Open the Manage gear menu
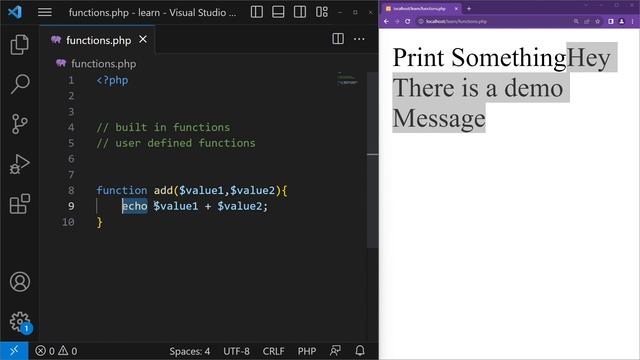Viewport: 640px width, 360px height. pyautogui.click(x=20, y=322)
